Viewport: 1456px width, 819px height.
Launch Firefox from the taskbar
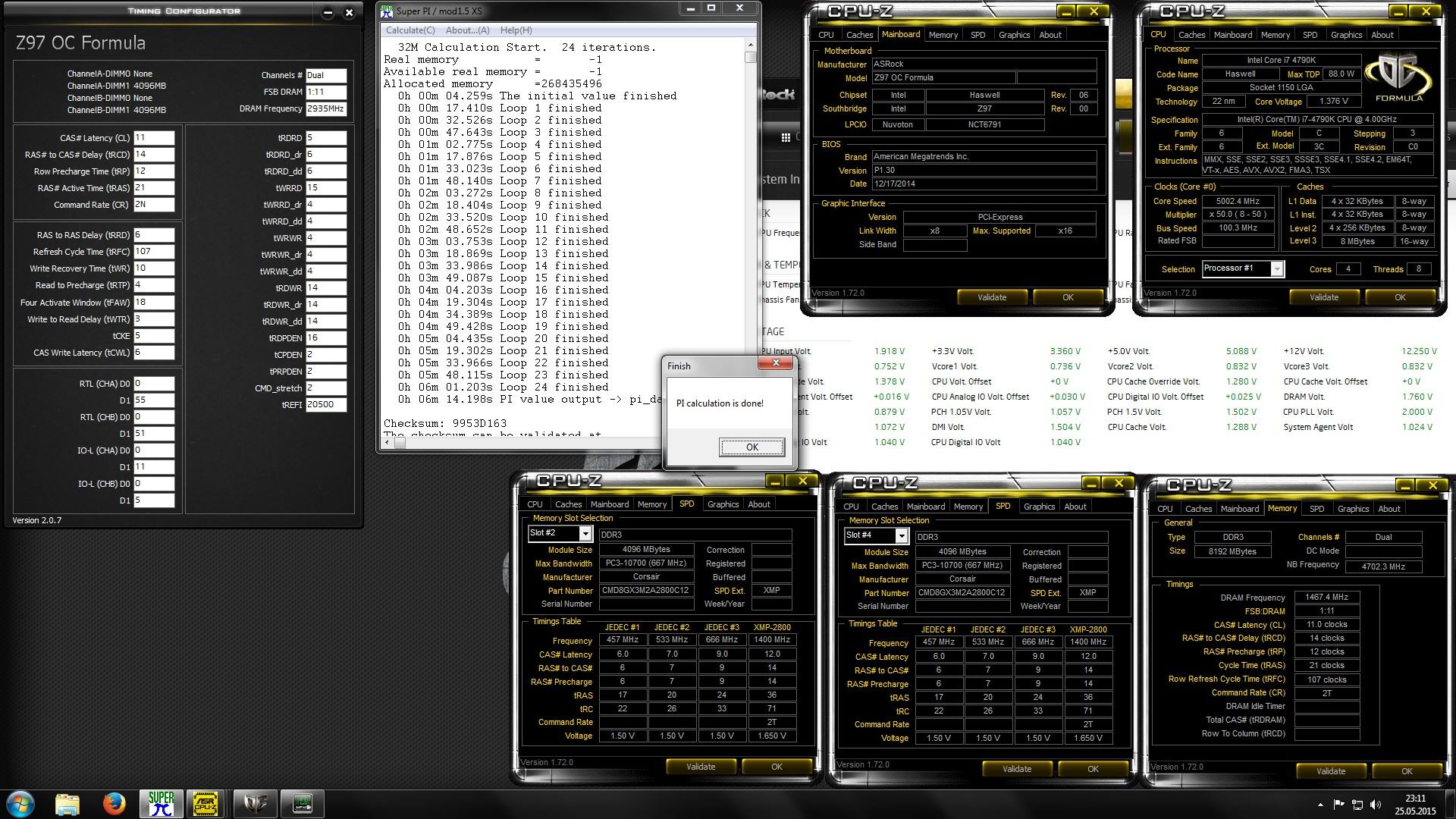pos(115,804)
